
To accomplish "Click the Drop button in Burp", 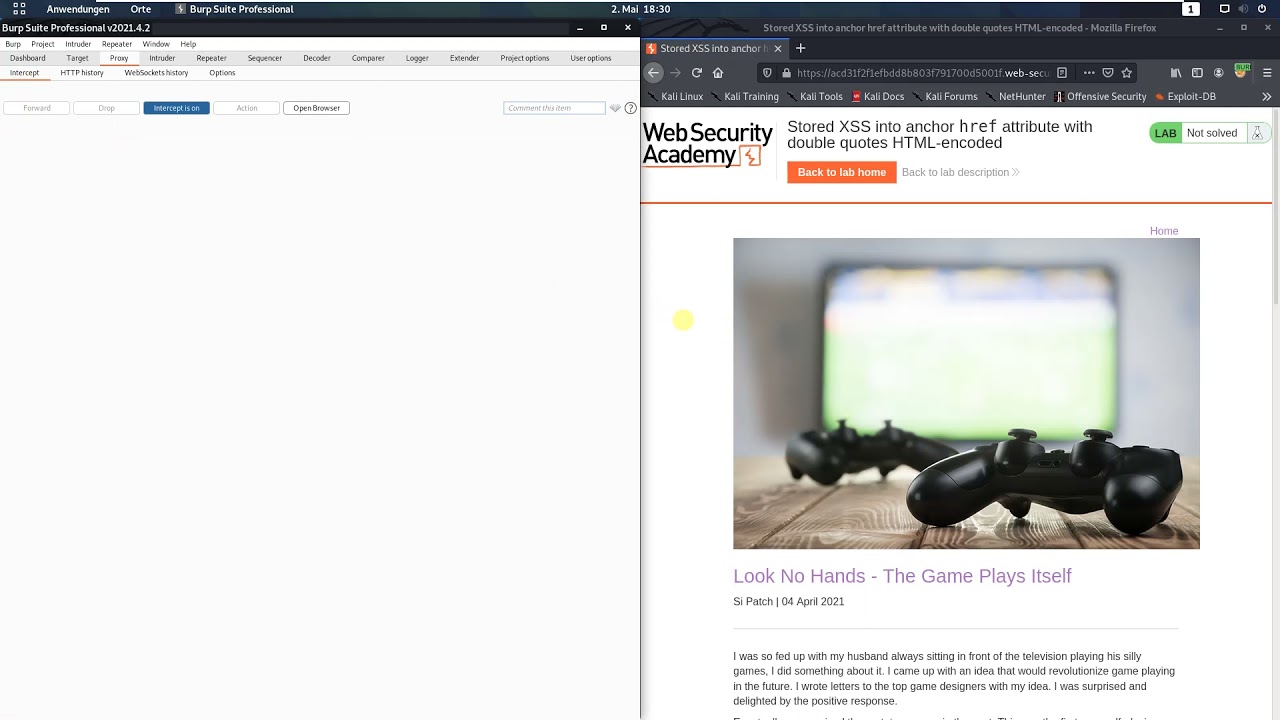I will coord(106,108).
